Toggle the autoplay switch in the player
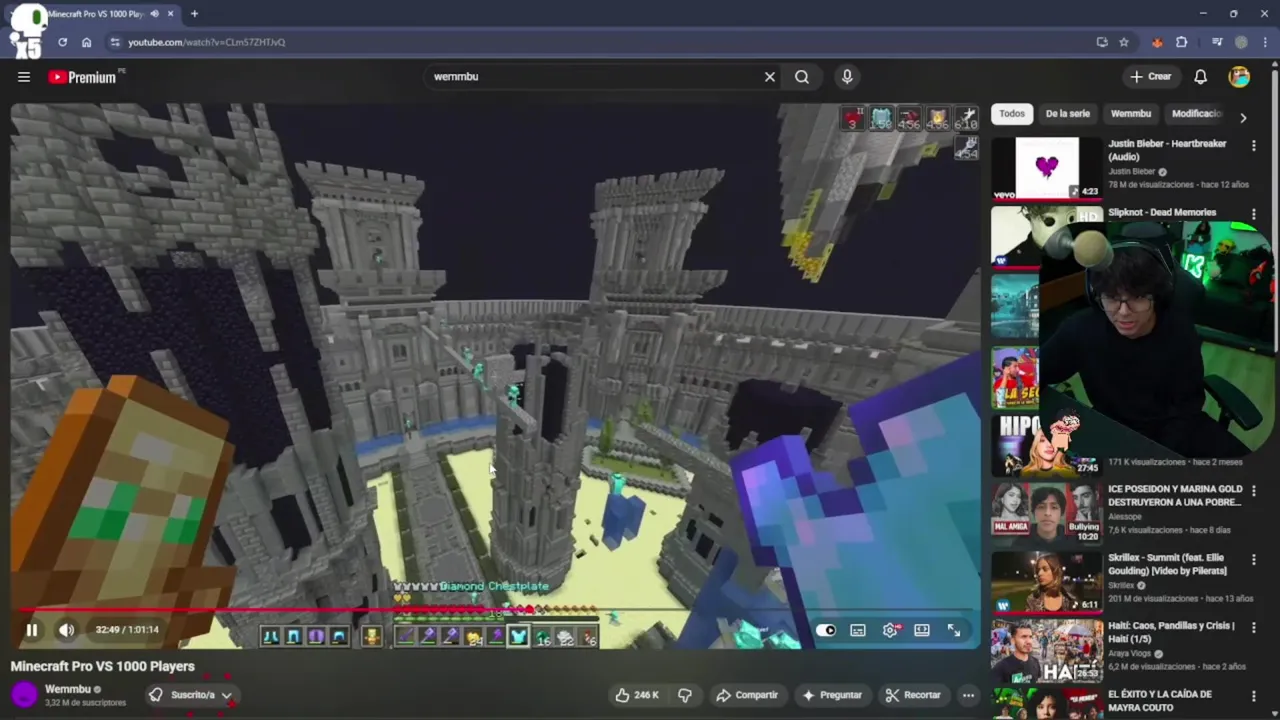Image resolution: width=1280 pixels, height=720 pixels. coord(826,630)
